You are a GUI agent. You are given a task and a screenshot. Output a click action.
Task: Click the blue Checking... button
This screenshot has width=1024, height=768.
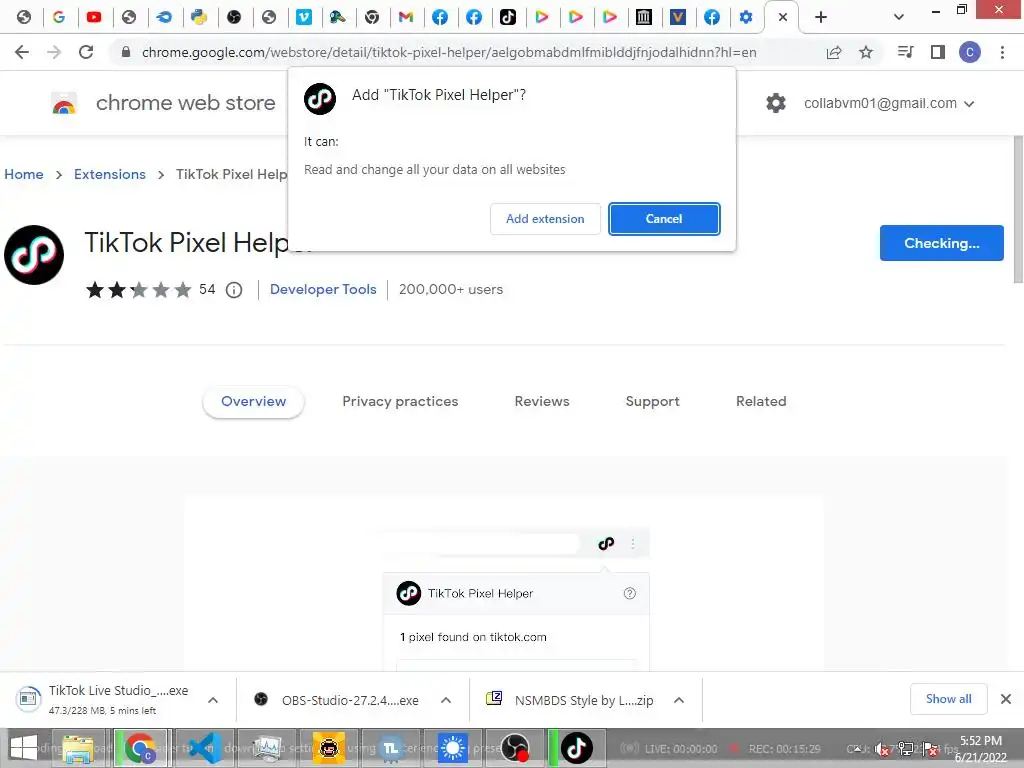pyautogui.click(x=942, y=243)
